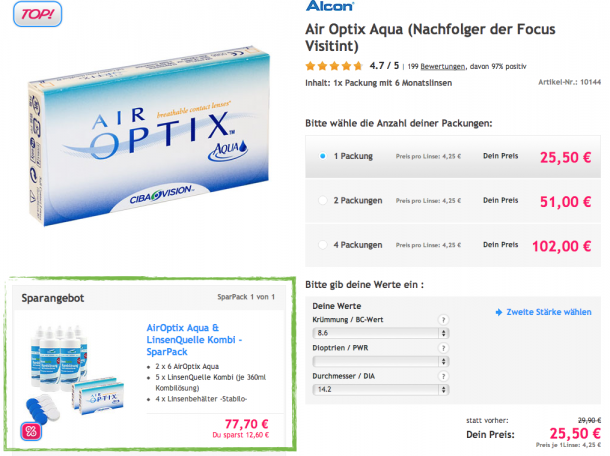
Task: Open the Krümmung dropdown showing 8.6
Action: pyautogui.click(x=381, y=333)
